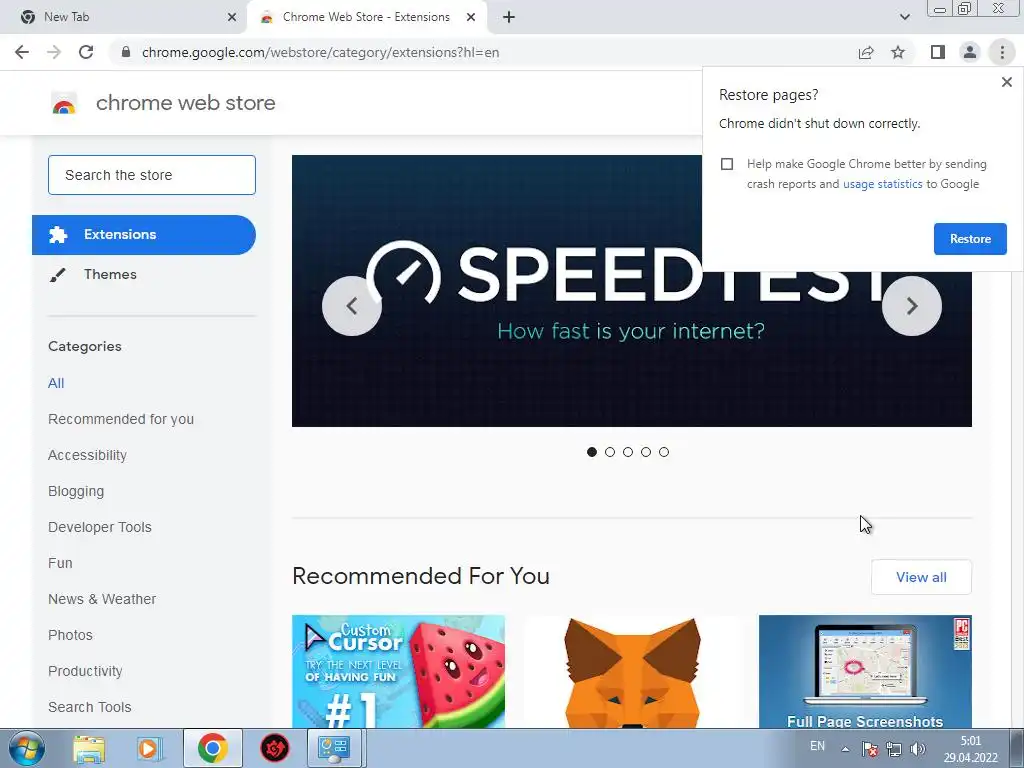The width and height of the screenshot is (1024, 768).
Task: Select the second carousel dot
Action: tap(610, 452)
